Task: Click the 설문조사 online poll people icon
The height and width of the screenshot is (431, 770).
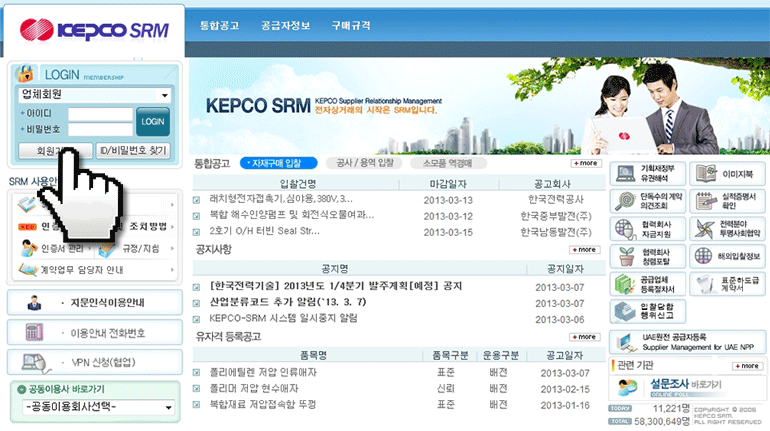Action: (x=627, y=387)
